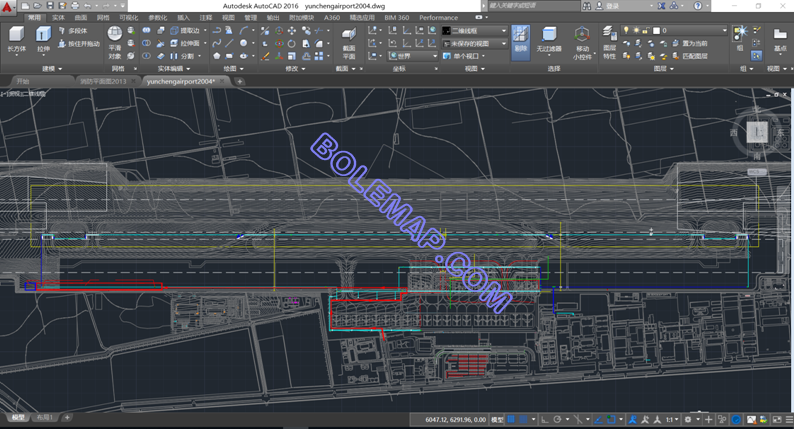794x429 pixels.
Task: Click the Save icon in quick access toolbar
Action: [x=50, y=6]
